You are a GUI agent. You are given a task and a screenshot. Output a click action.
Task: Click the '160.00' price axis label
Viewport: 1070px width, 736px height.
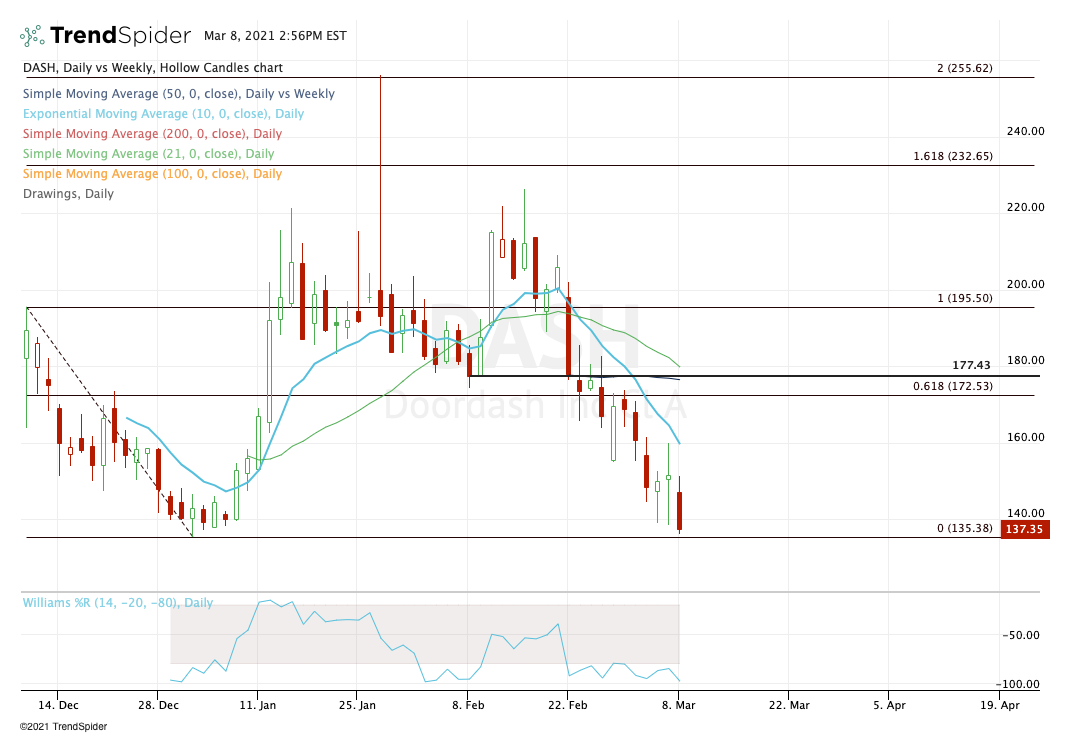pos(1026,437)
